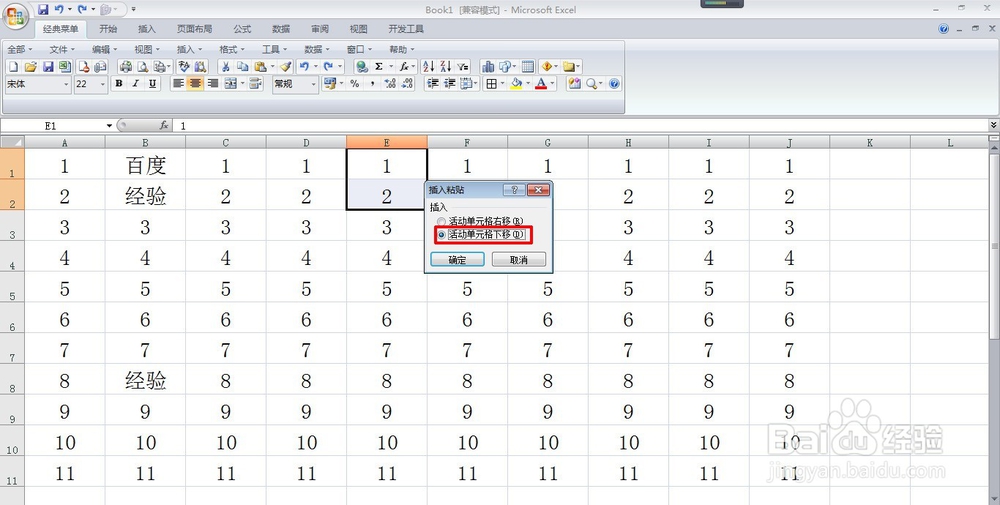Sort ascending A to Z
This screenshot has height=505, width=1000.
(429, 66)
